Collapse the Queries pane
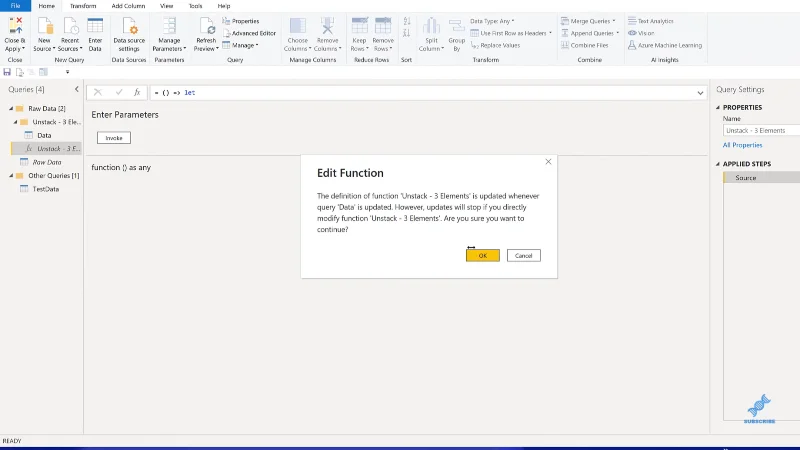The width and height of the screenshot is (800, 450). pos(77,89)
